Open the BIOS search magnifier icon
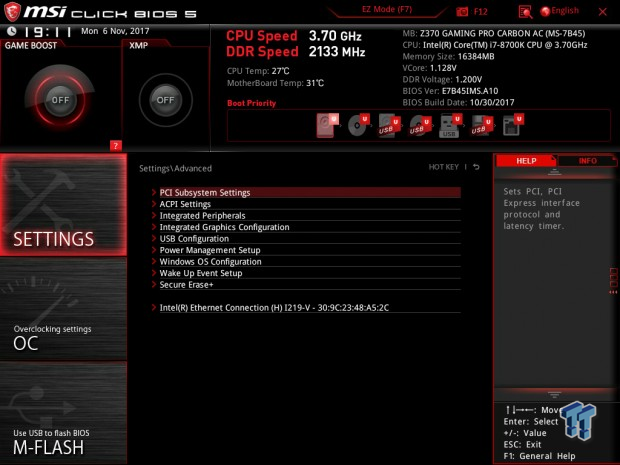The height and width of the screenshot is (465, 620). click(525, 12)
